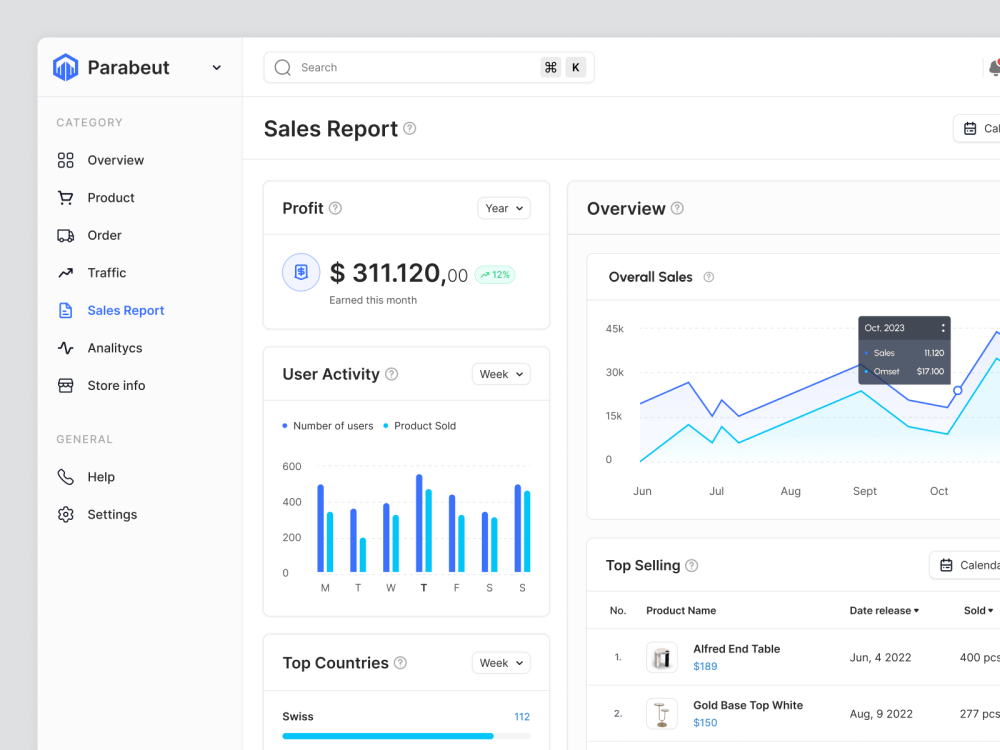Open the Gold Base Top White product name
Screen dimensions: 1000x750
[x=748, y=705]
